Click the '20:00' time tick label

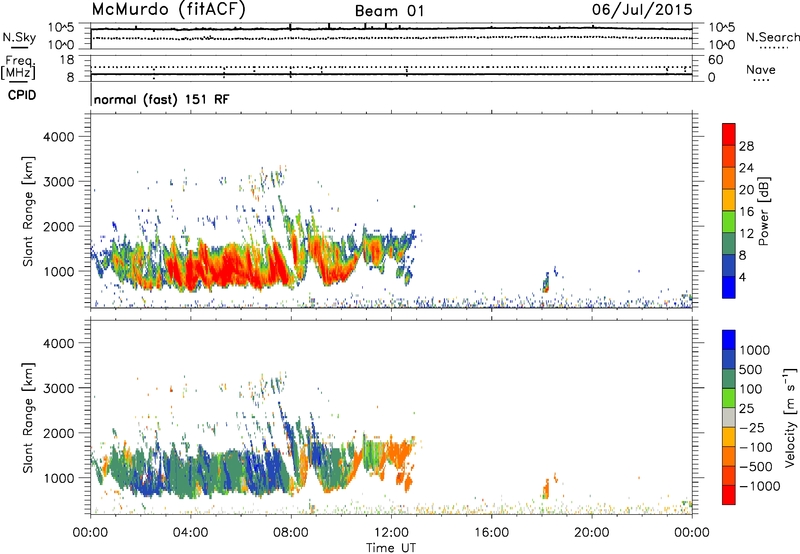pos(592,533)
